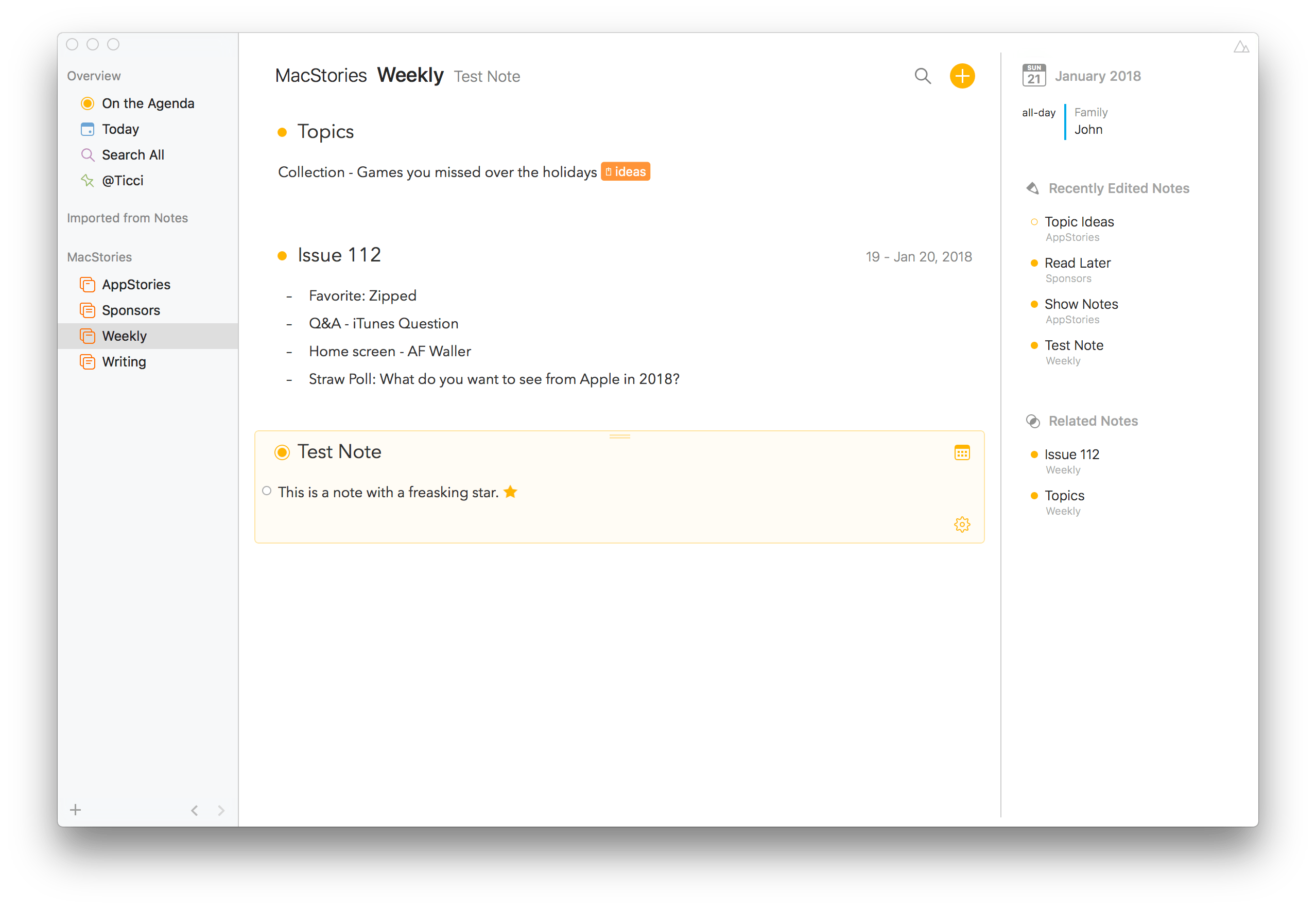Screen dimensions: 1316x909
Task: Open date assignment calendar icon on Test Note
Action: coord(962,453)
